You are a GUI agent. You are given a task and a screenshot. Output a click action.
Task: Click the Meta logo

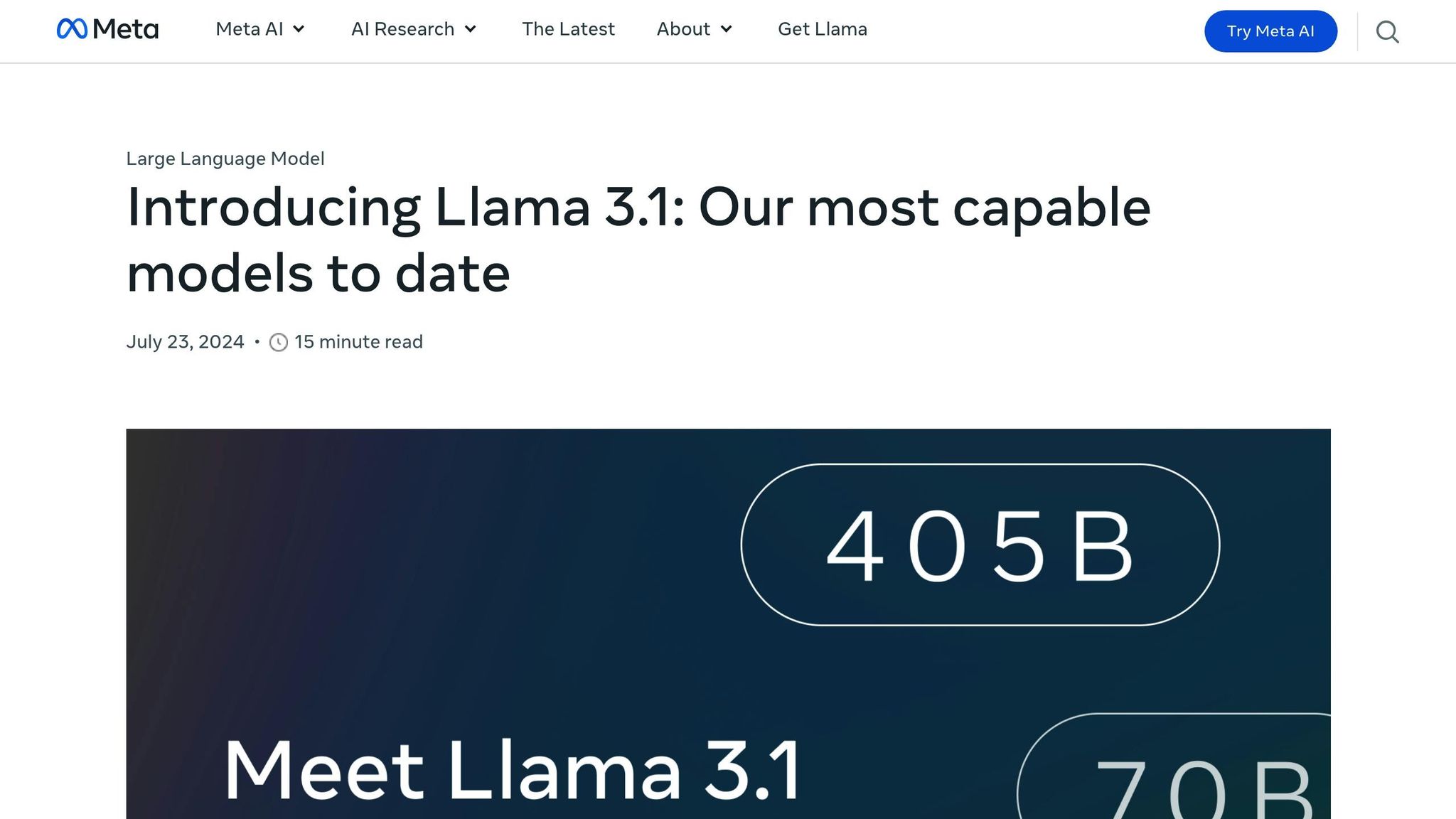point(107,30)
